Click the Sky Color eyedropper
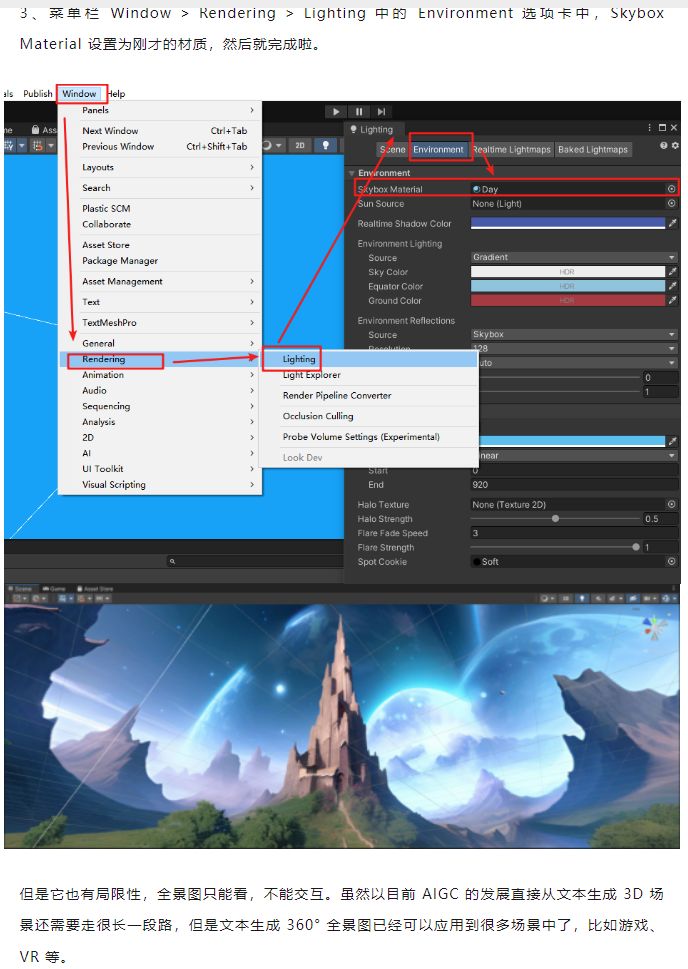This screenshot has height=969, width=688. point(673,271)
